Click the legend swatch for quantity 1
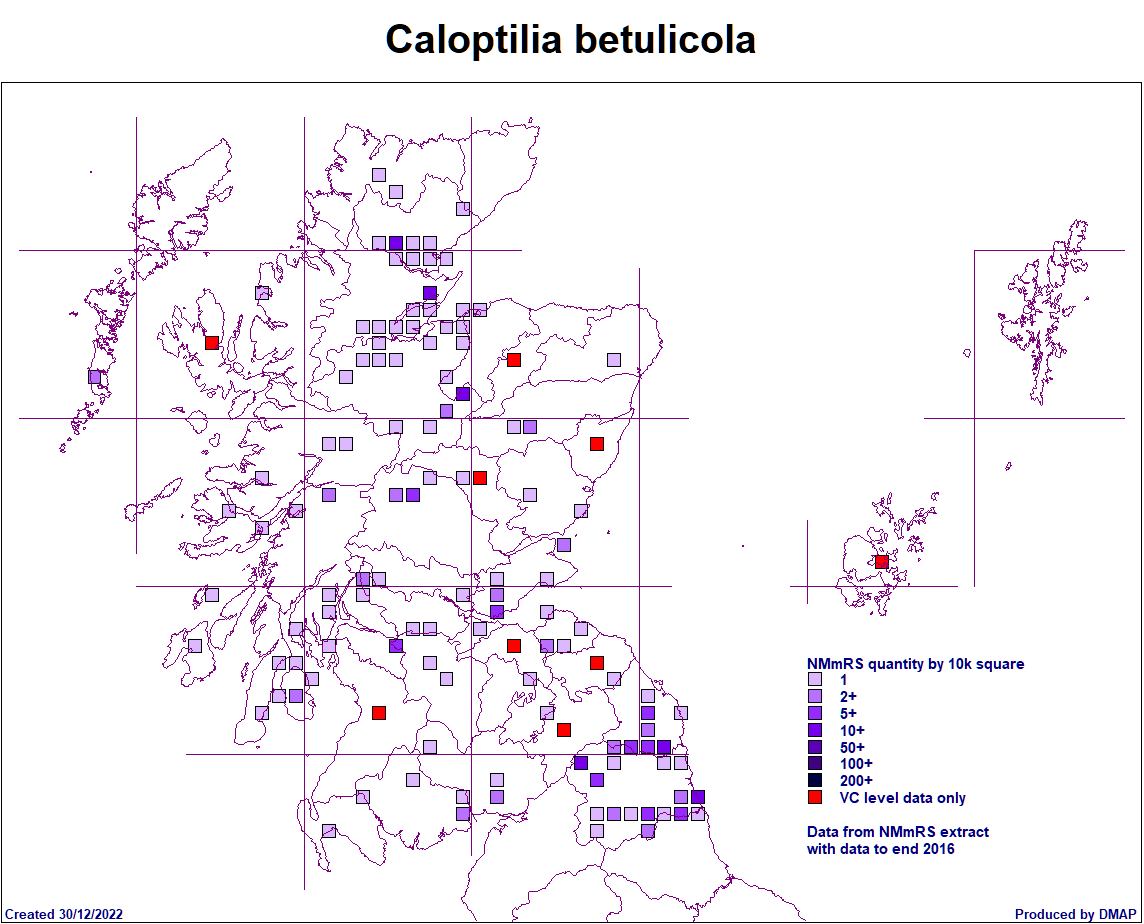The image size is (1144, 924). pos(815,680)
